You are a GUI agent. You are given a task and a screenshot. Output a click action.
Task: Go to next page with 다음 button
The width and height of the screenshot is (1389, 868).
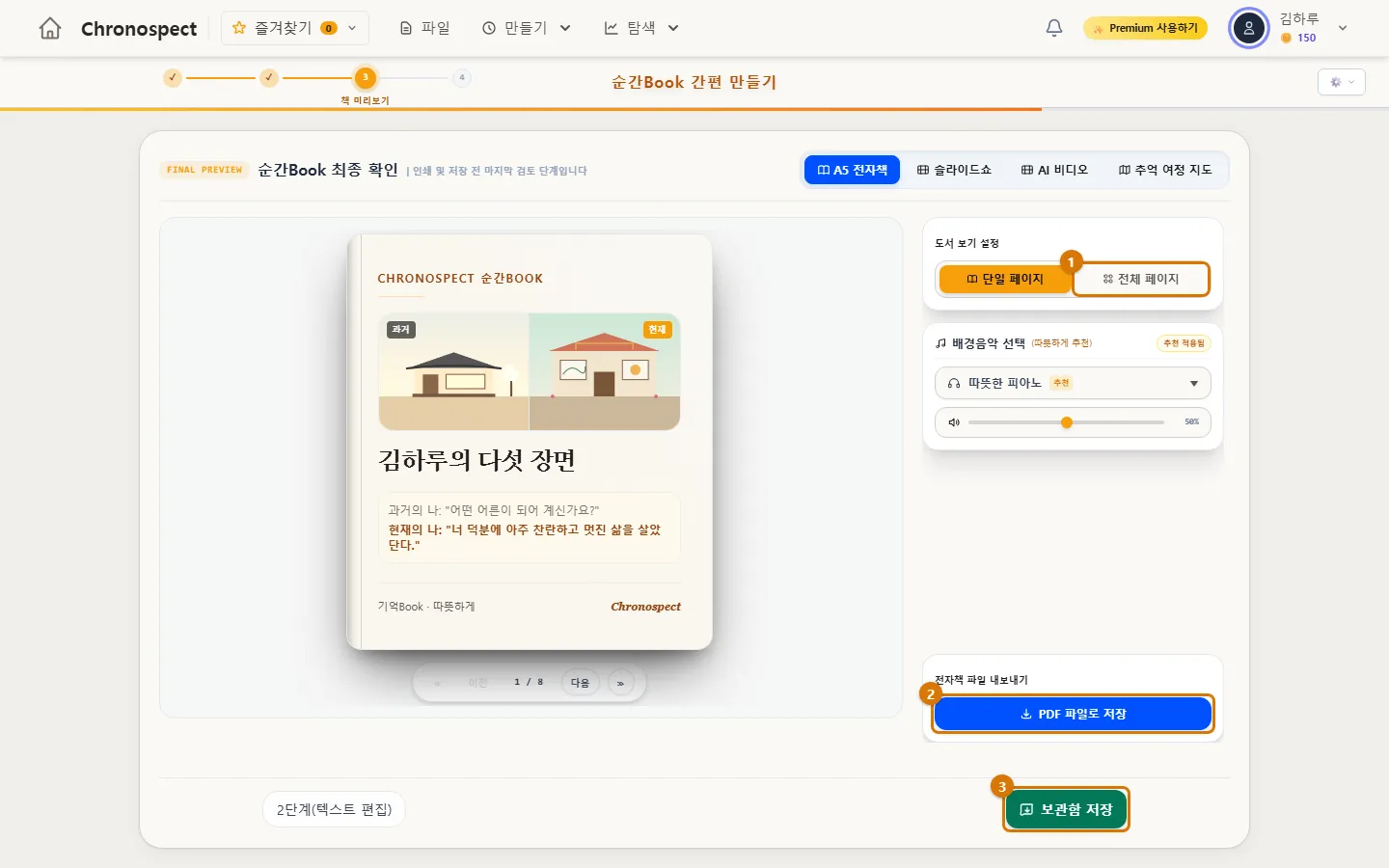tap(580, 683)
